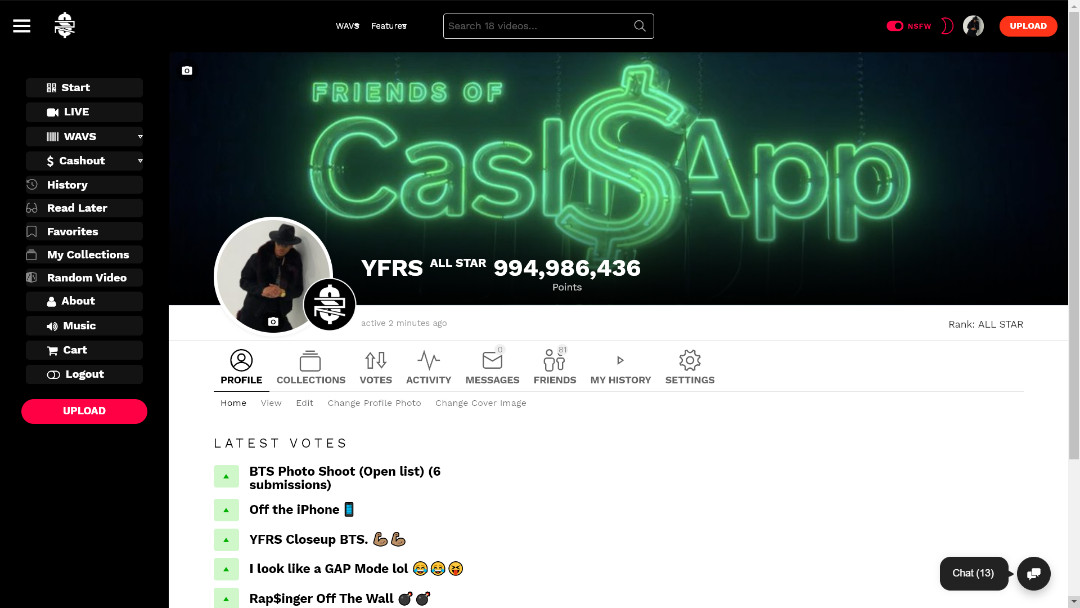
Task: Open the hamburger menu icon
Action: coord(21,26)
